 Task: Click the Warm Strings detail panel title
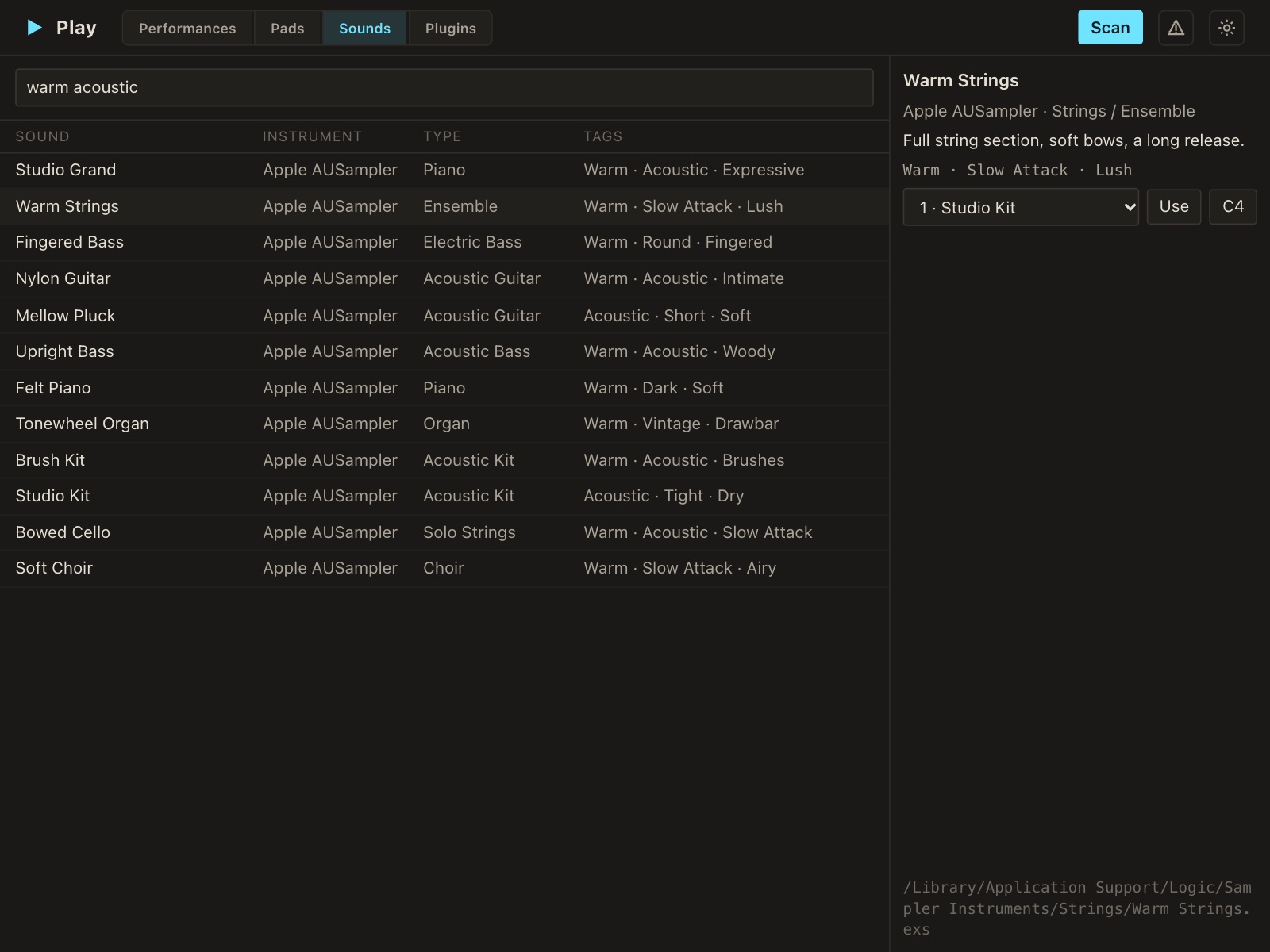[961, 80]
